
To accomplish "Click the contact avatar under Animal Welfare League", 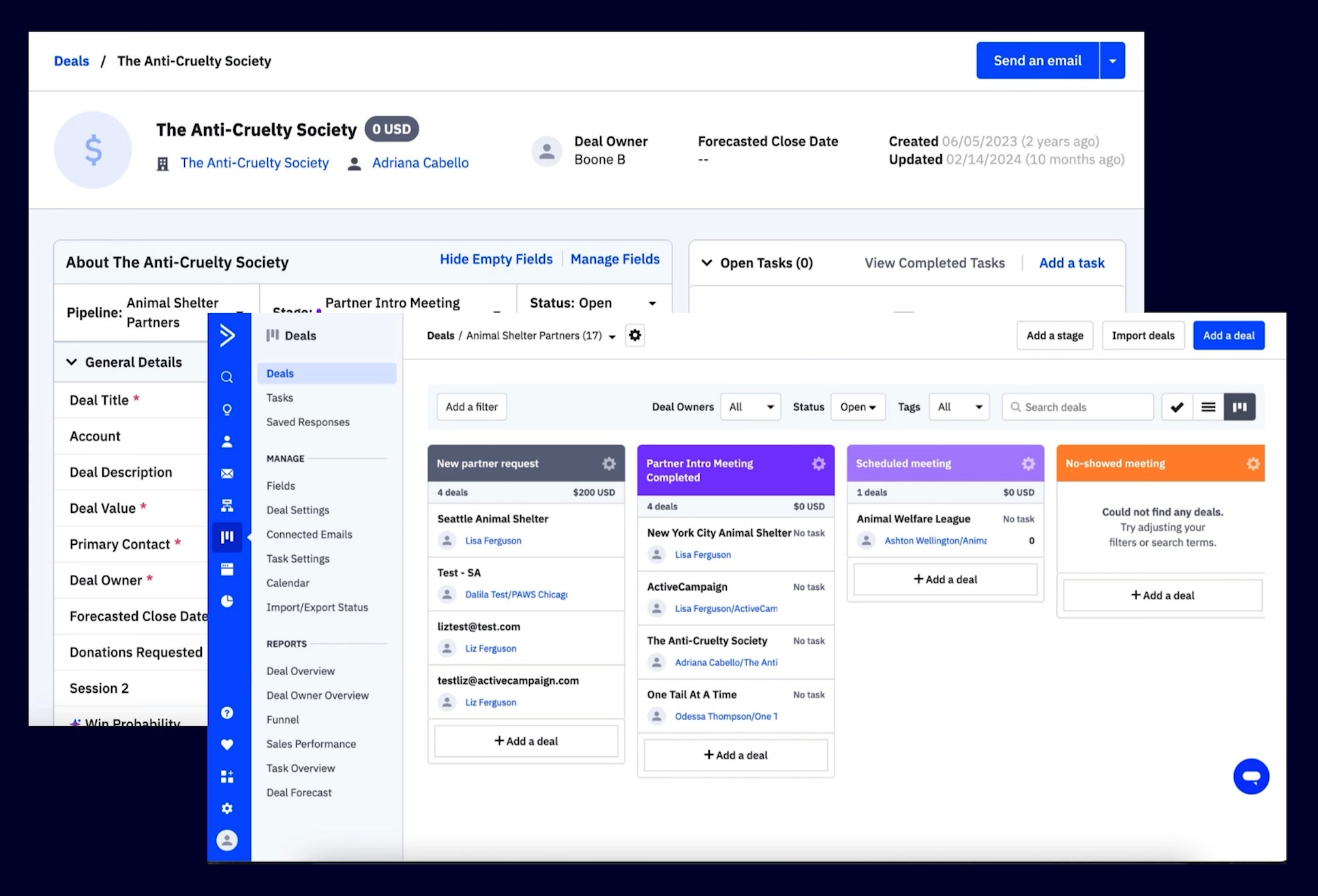I will tap(866, 541).
